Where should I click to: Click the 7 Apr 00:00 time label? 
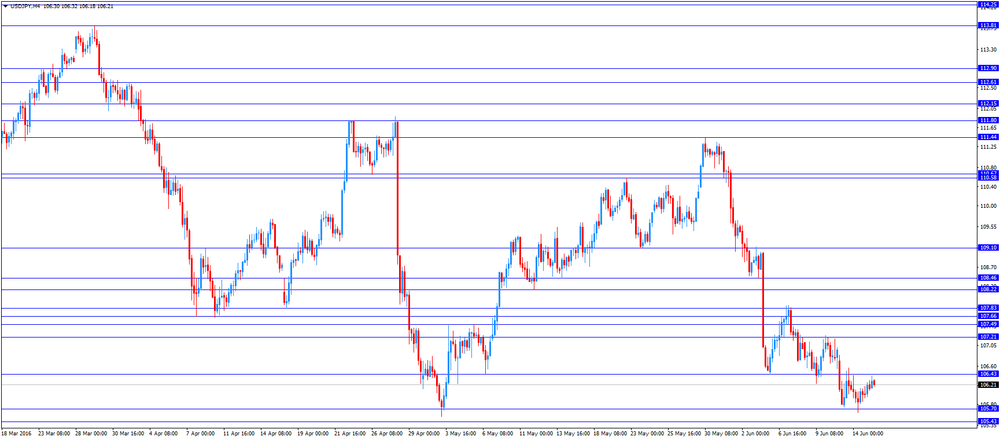point(202,432)
